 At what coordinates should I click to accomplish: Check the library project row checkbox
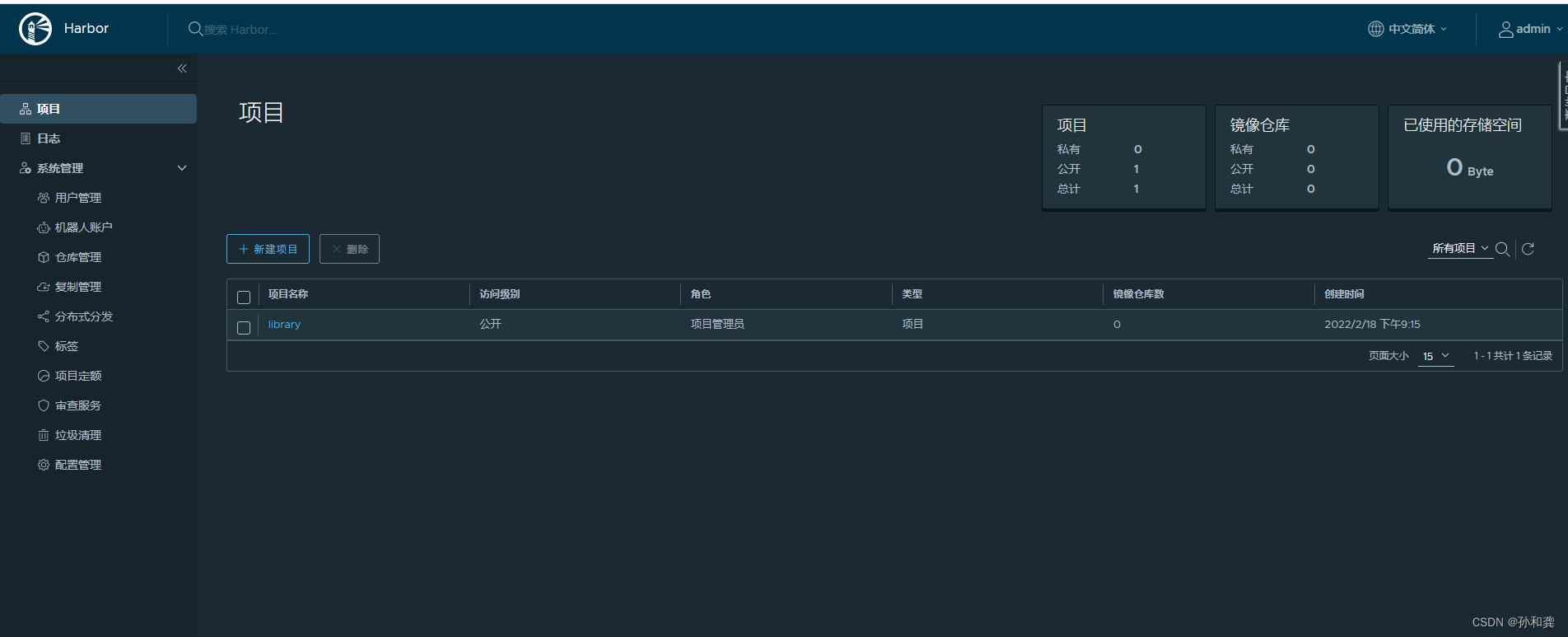(x=244, y=328)
